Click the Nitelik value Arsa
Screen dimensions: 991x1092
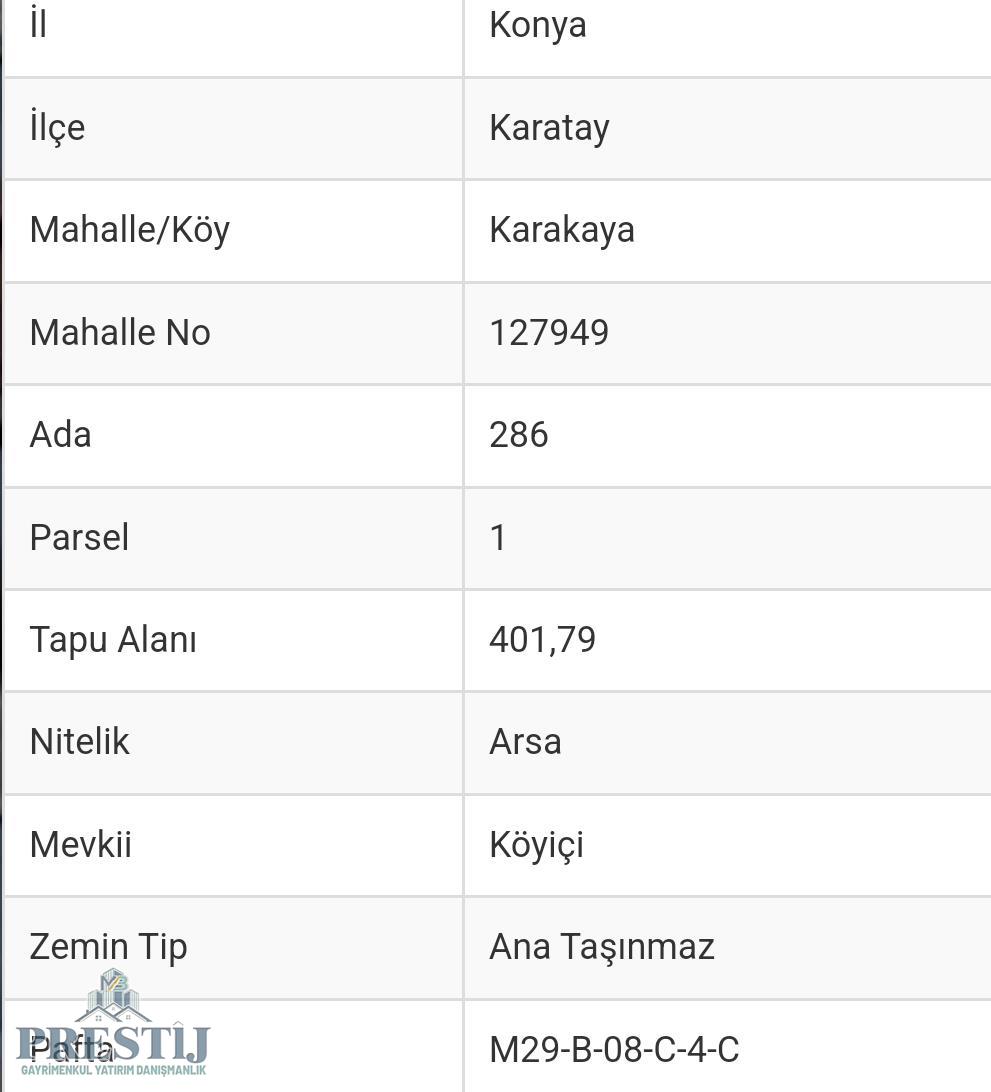point(525,742)
